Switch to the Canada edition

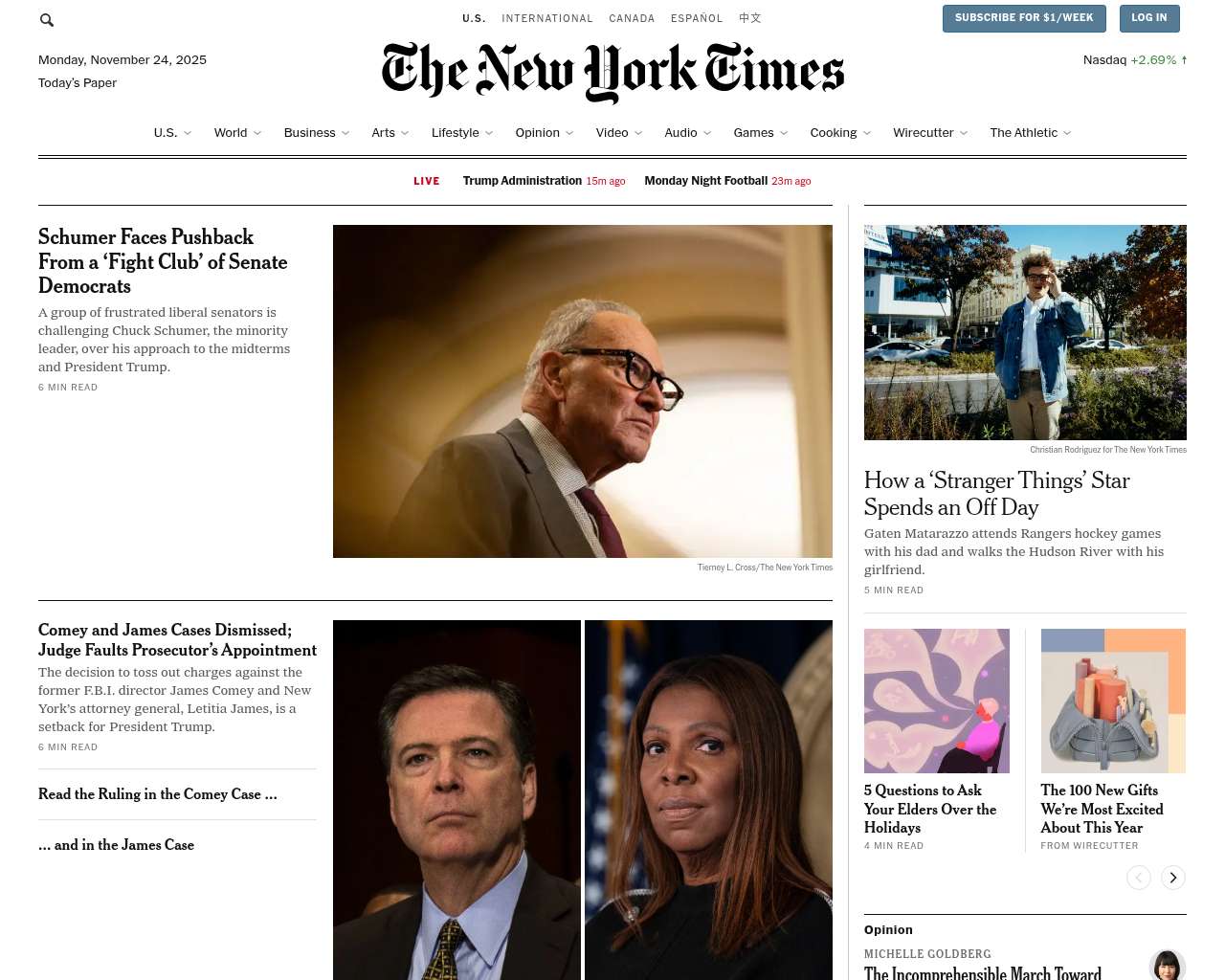click(632, 18)
